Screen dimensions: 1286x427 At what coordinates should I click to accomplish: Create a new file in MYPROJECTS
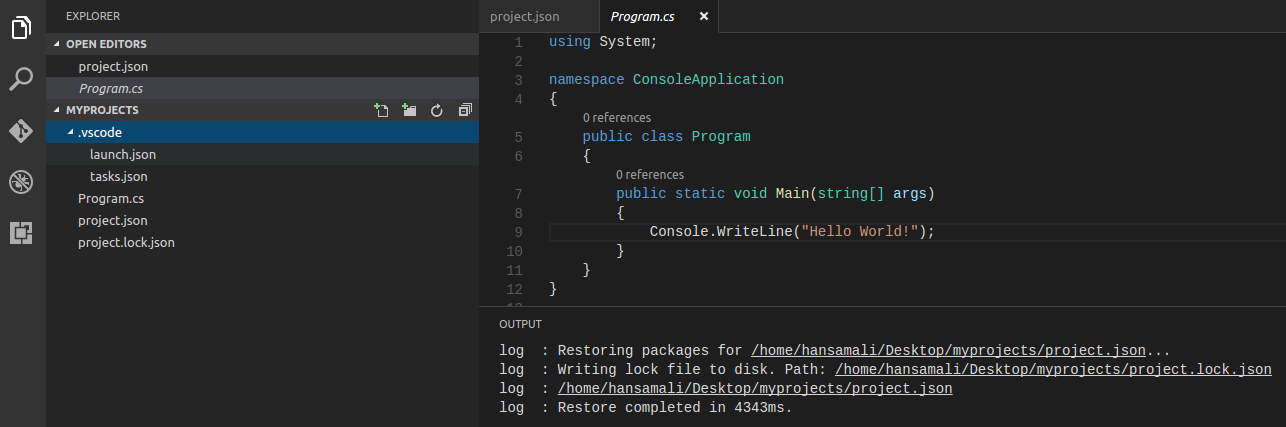[381, 110]
